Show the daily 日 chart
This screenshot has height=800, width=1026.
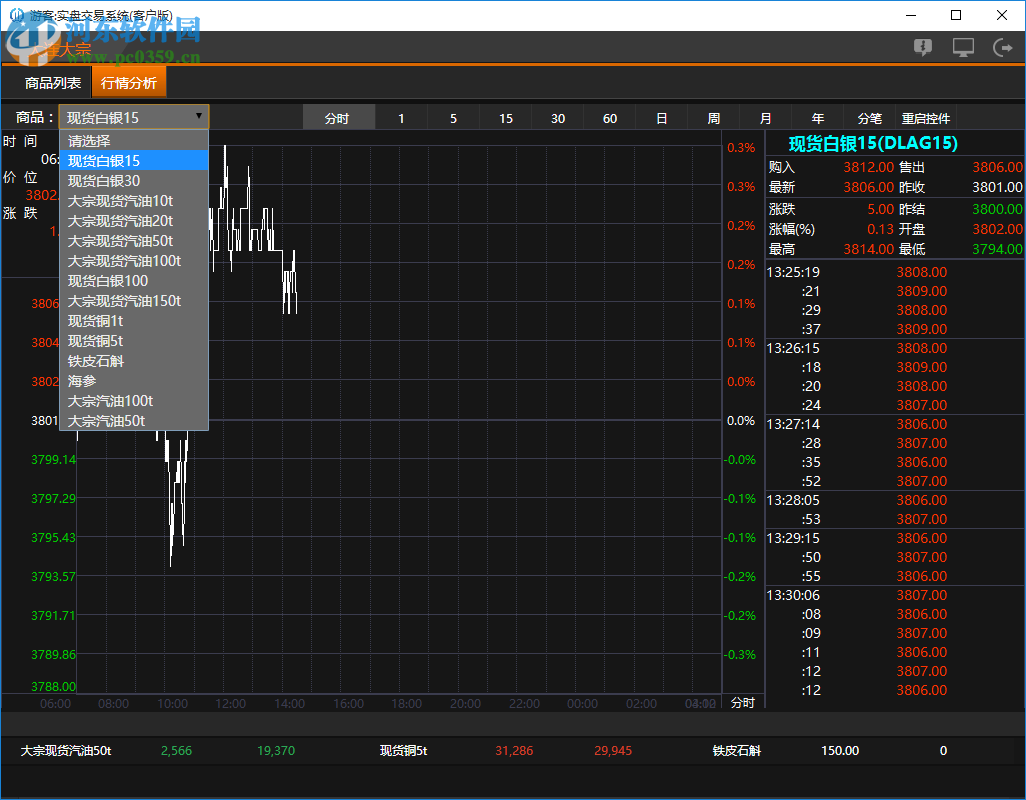(x=662, y=118)
